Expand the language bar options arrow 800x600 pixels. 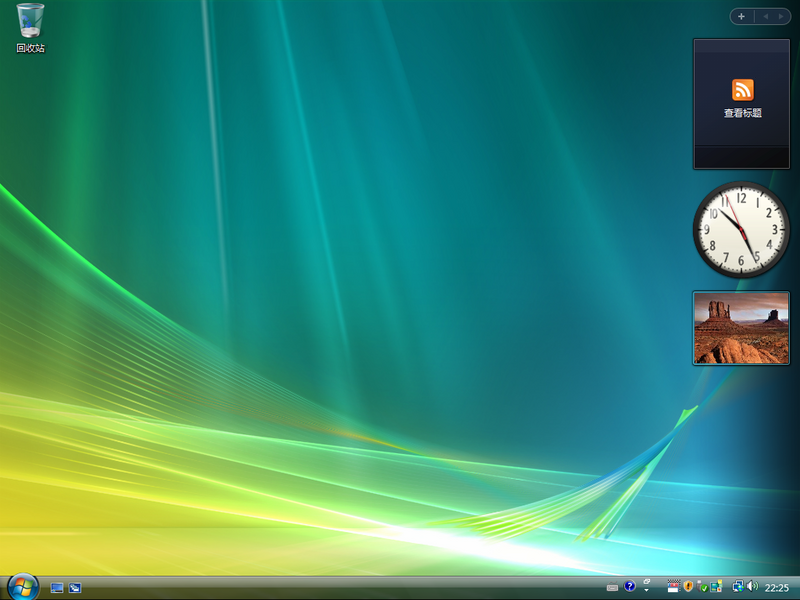(x=646, y=590)
